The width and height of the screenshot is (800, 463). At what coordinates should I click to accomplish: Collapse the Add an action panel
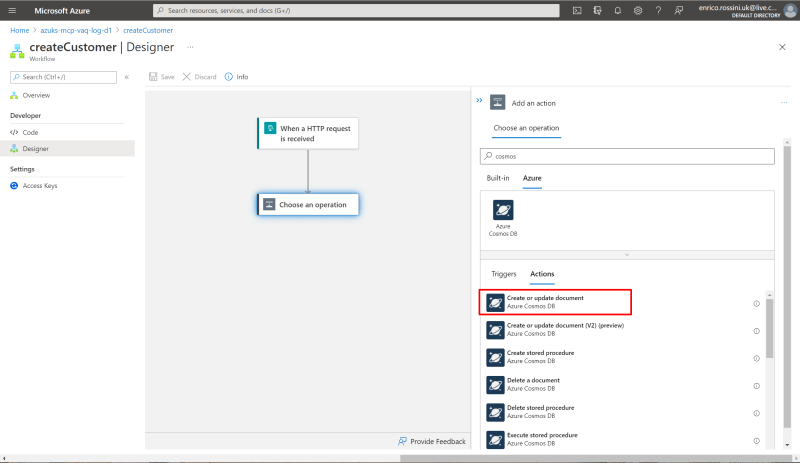click(x=479, y=101)
